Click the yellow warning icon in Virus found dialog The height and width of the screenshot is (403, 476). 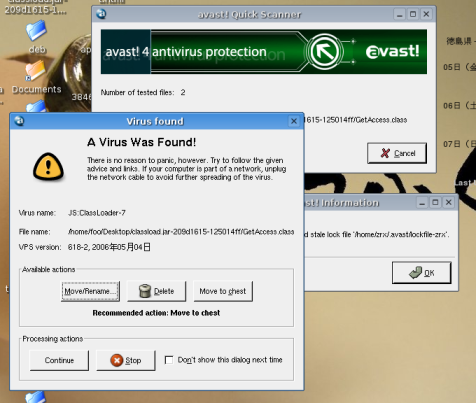tap(48, 167)
